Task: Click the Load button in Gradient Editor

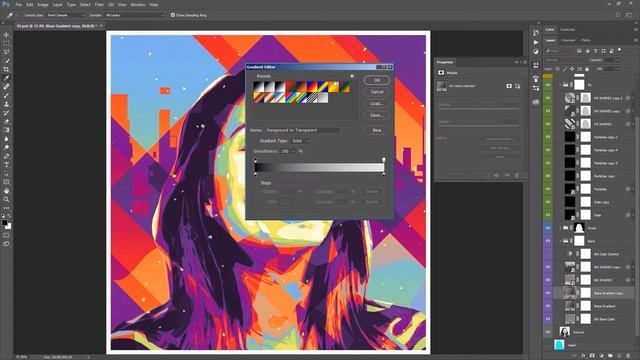Action: [376, 104]
